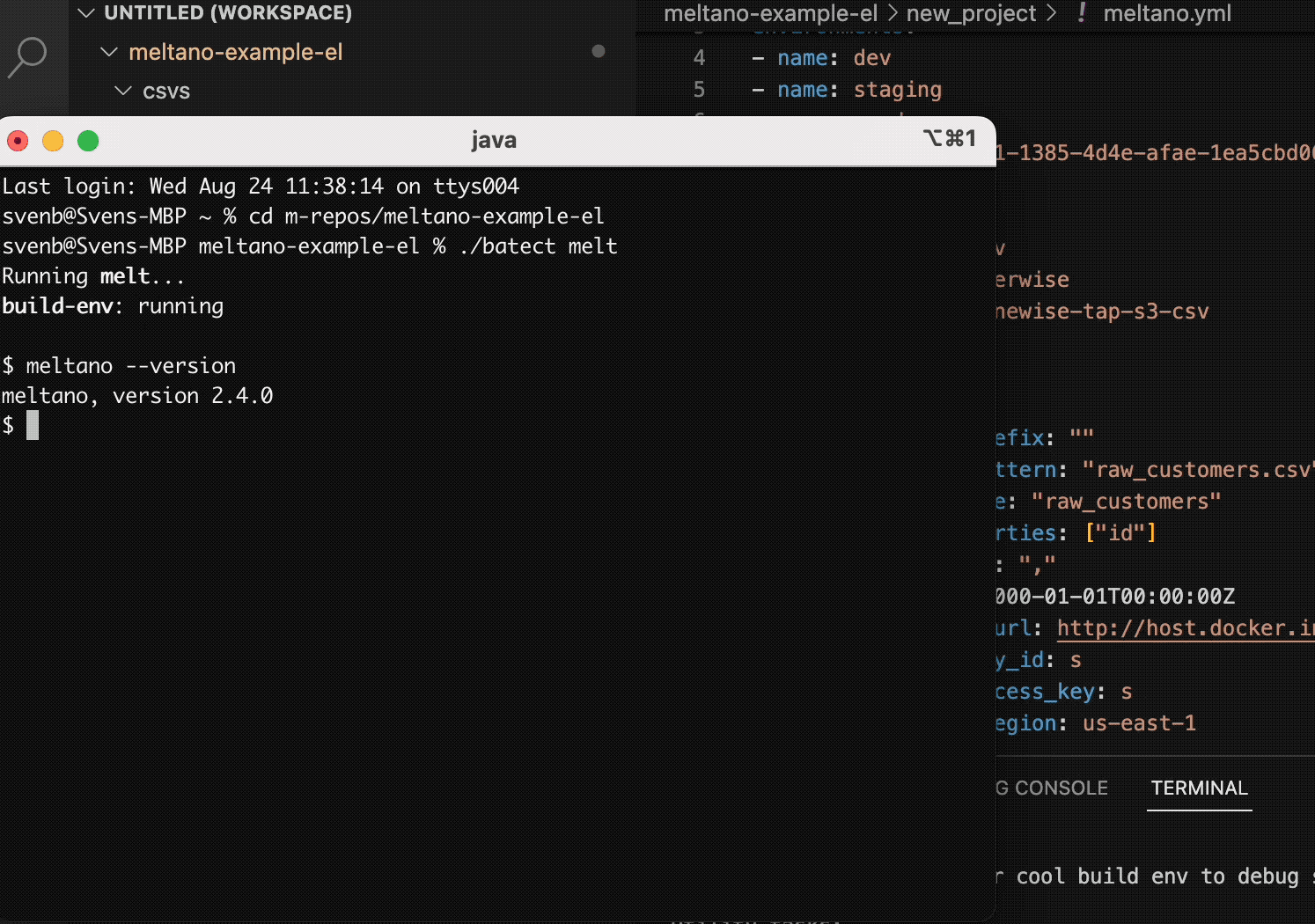Maximize the java terminal window
1315x924 pixels.
(x=88, y=141)
